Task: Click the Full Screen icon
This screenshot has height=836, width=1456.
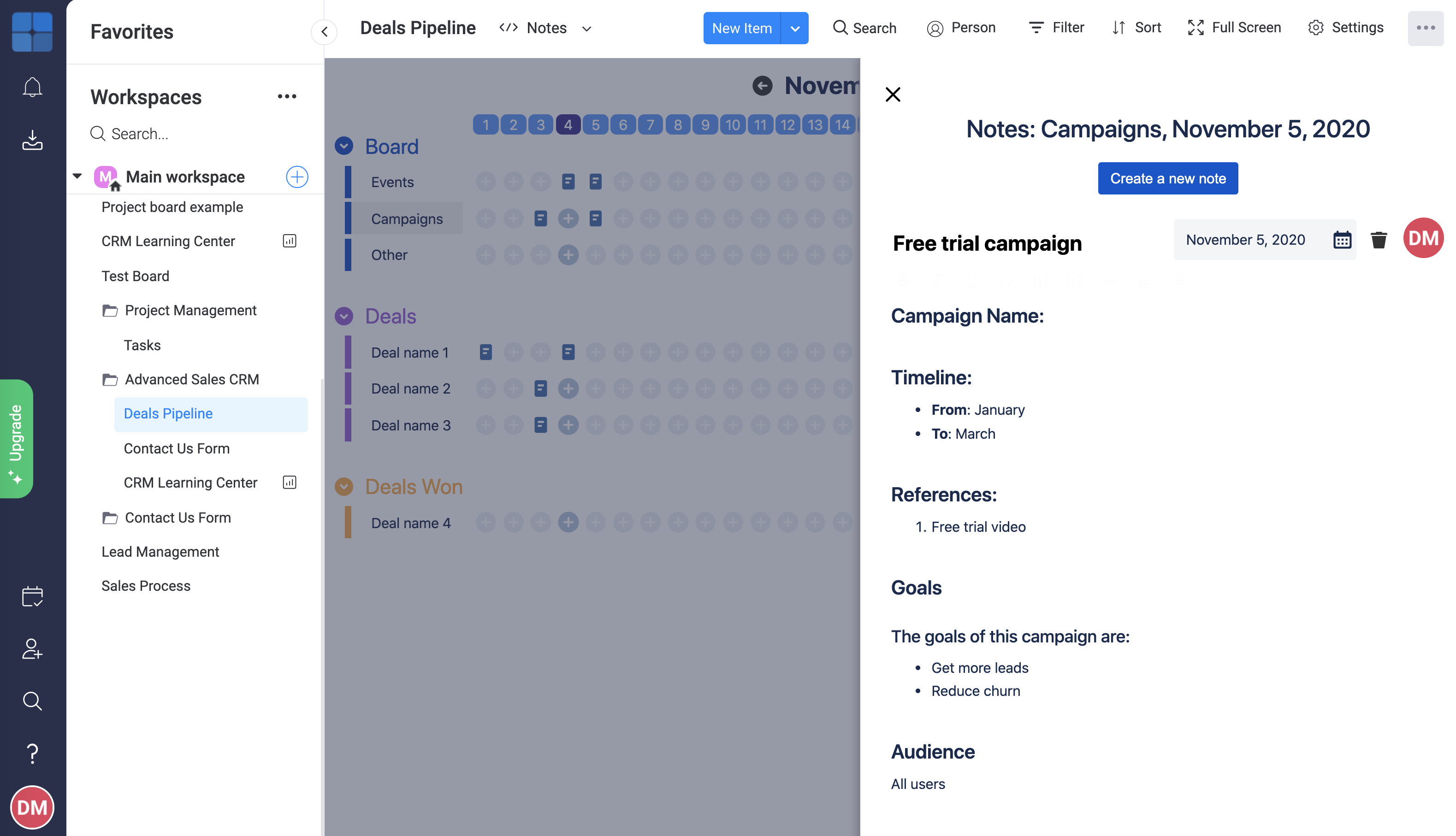Action: pos(1196,27)
